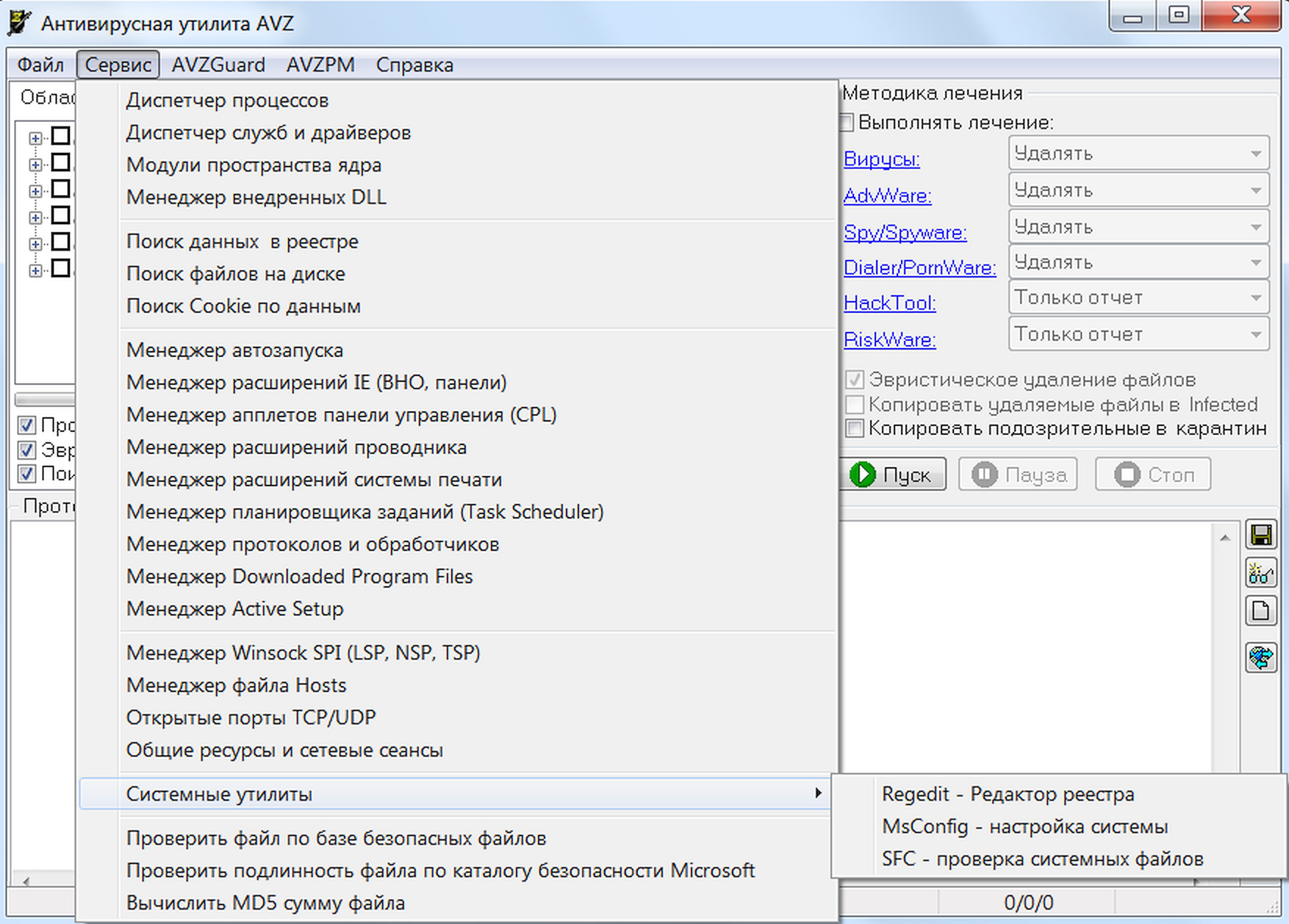
Task: Select Общие ресурсы и сетевые сеансы
Action: [x=457, y=749]
